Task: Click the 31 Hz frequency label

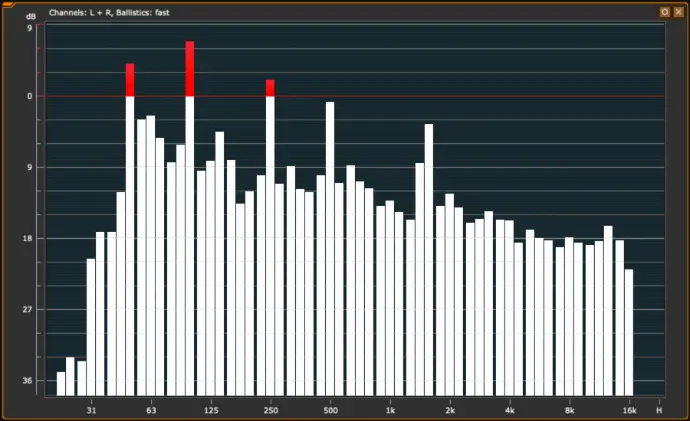Action: click(92, 410)
